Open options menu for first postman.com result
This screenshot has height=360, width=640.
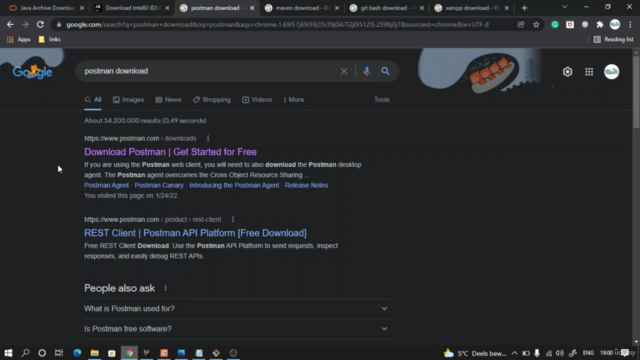point(208,138)
